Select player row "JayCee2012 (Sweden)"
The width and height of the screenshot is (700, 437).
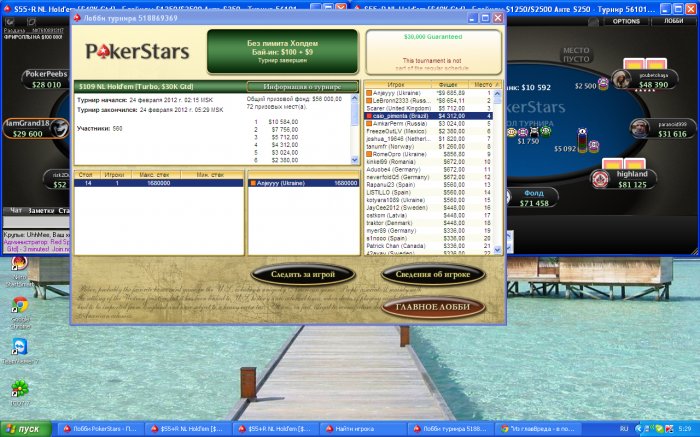[x=429, y=208]
